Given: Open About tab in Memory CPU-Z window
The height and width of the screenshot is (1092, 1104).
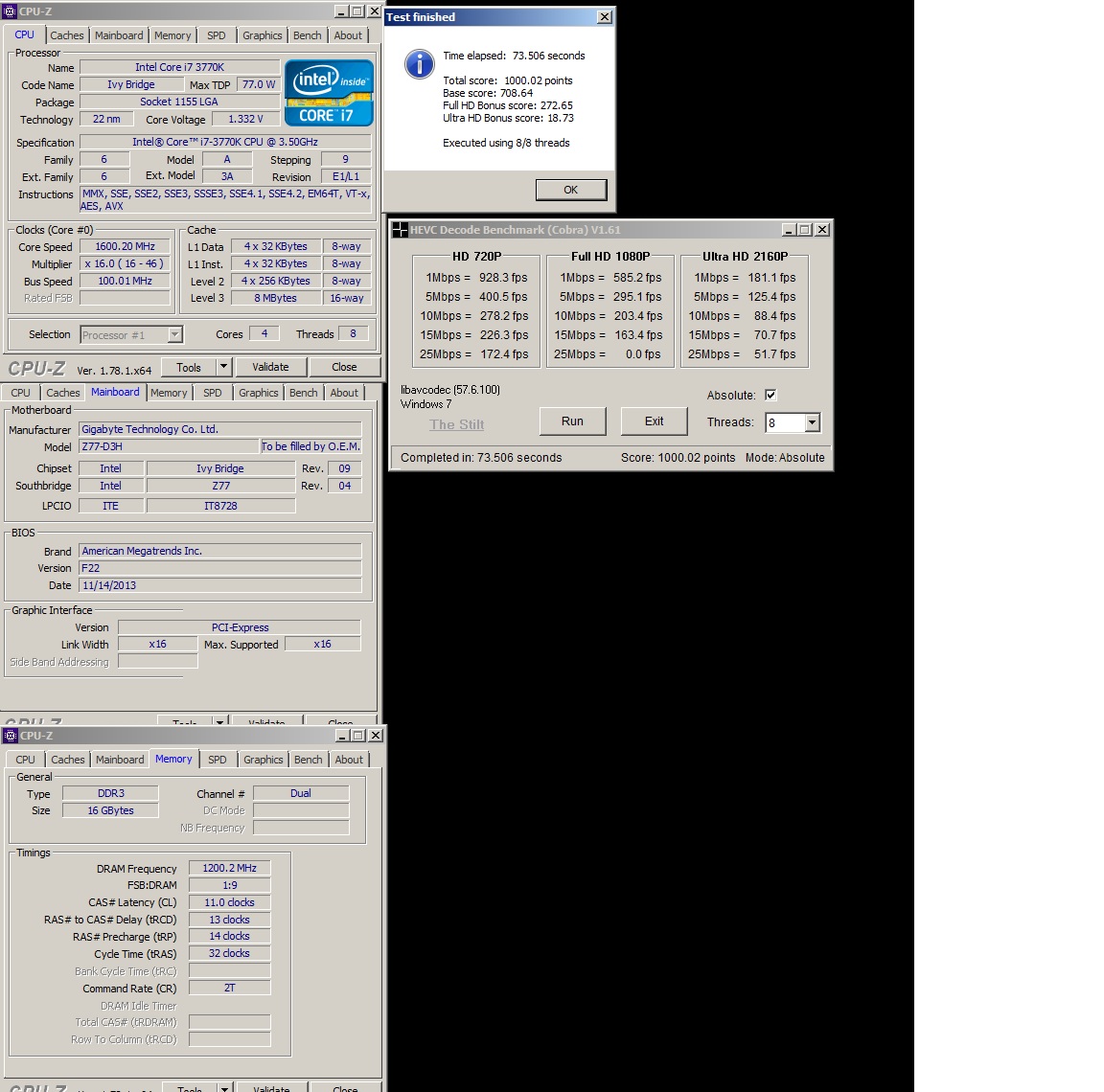Looking at the screenshot, I should tap(349, 760).
